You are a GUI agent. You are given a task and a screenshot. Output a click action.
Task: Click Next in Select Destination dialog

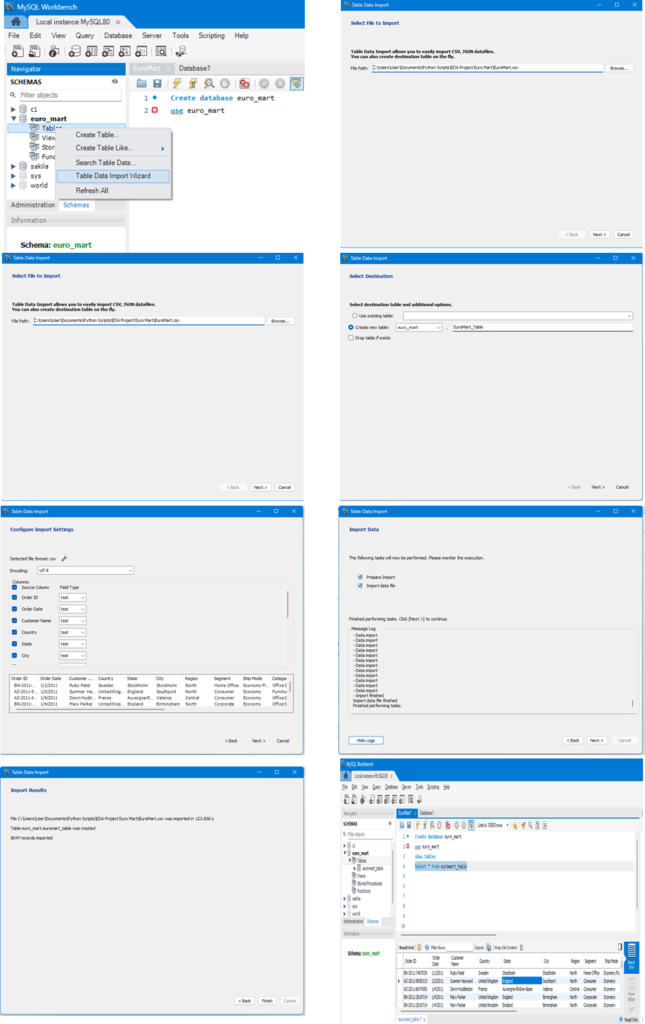click(x=598, y=487)
